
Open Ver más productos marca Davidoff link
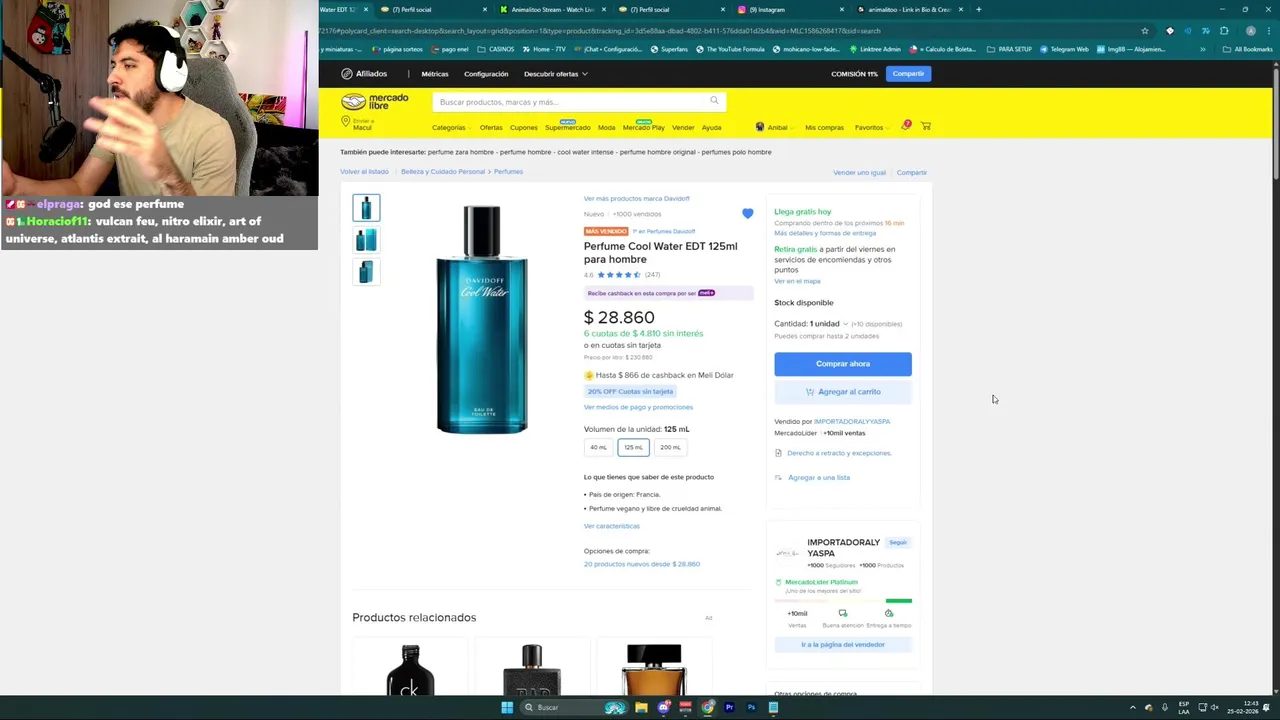click(x=637, y=199)
